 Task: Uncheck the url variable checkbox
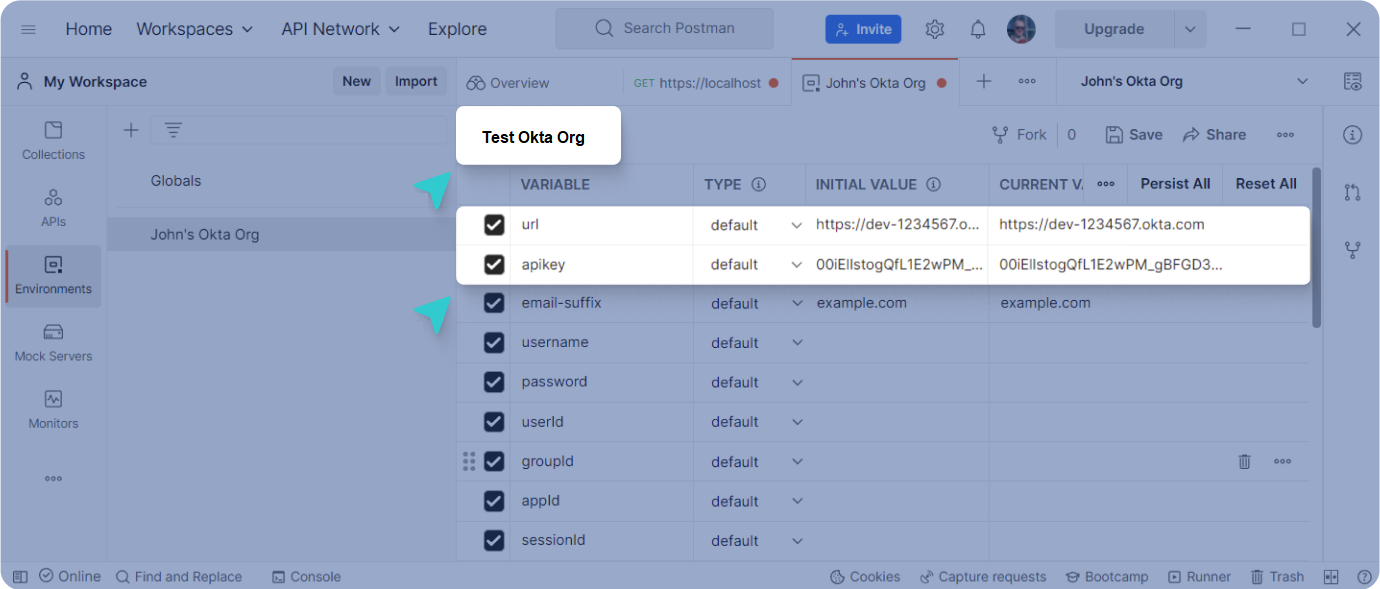coord(494,225)
